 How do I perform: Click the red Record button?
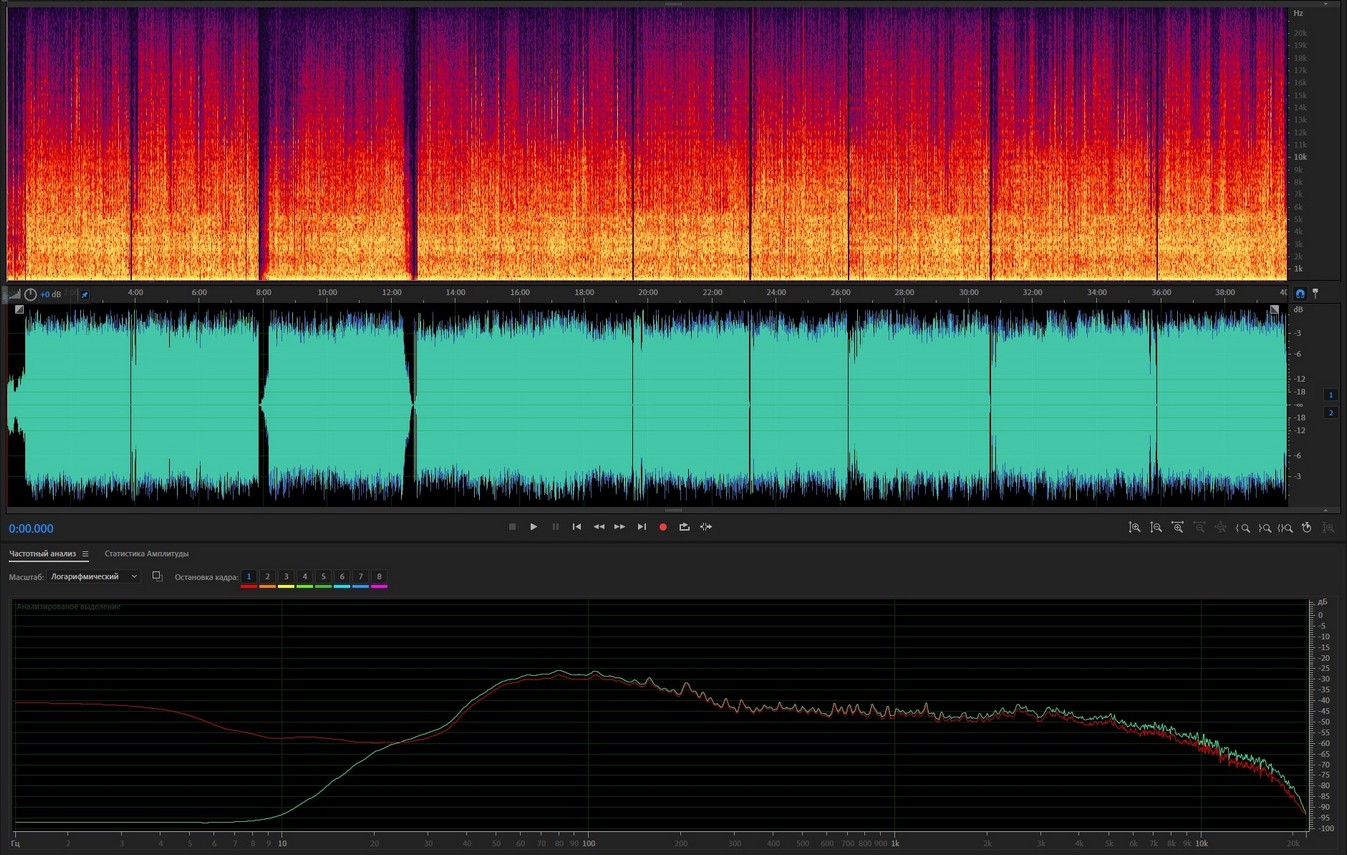tap(662, 527)
